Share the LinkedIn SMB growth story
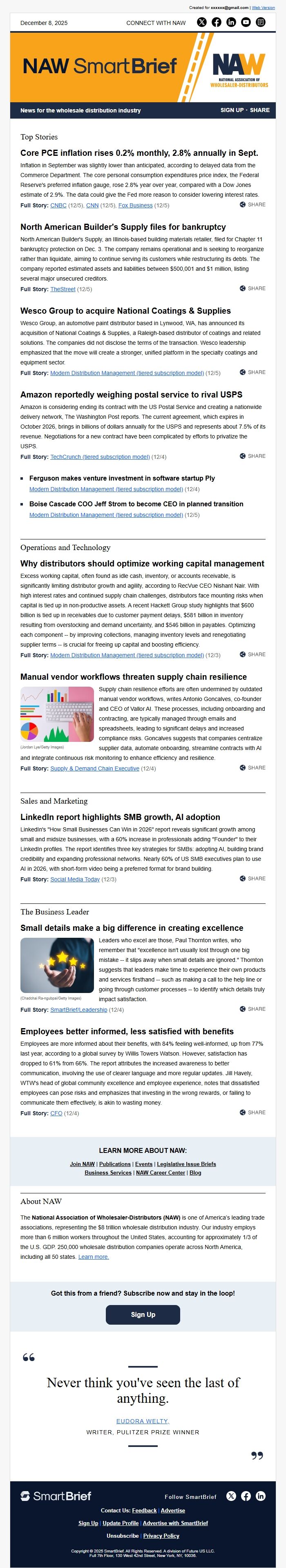The width and height of the screenshot is (286, 1568). click(x=252, y=879)
